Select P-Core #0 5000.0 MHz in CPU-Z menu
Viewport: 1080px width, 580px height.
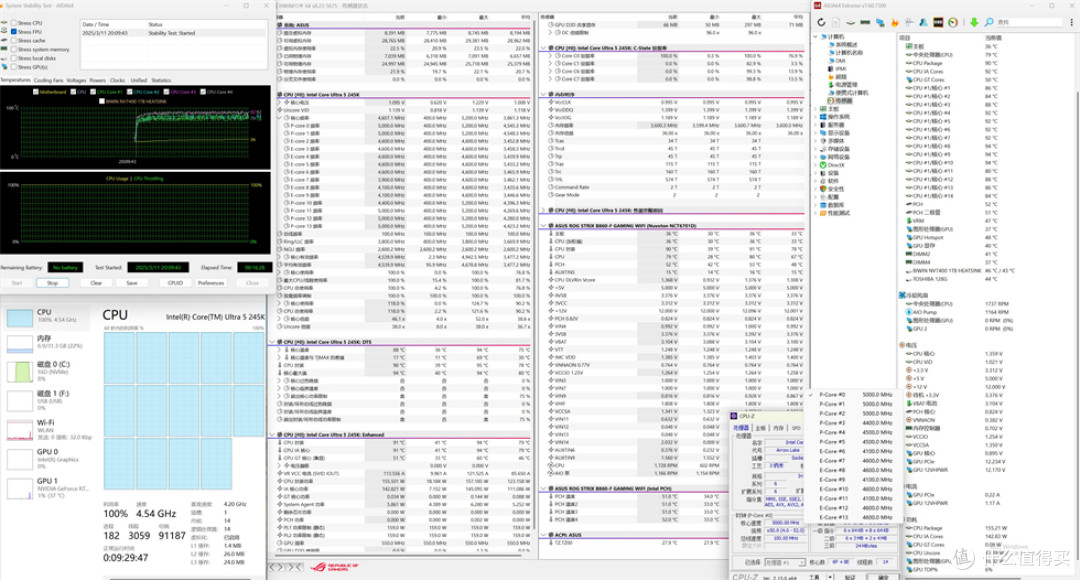click(x=855, y=395)
